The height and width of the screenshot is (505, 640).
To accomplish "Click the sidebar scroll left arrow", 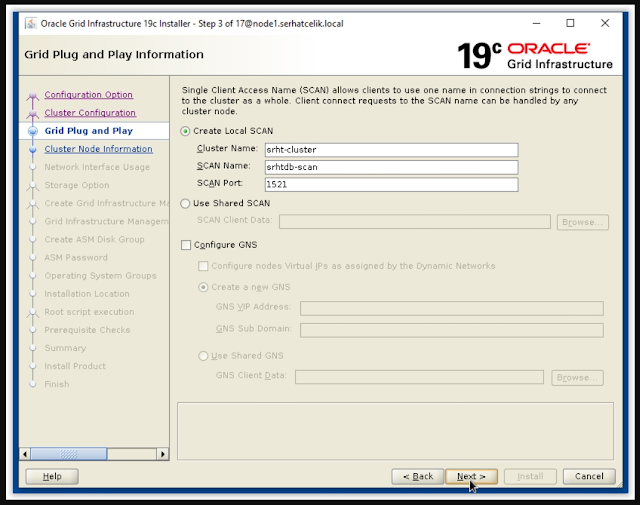I will tap(25, 454).
